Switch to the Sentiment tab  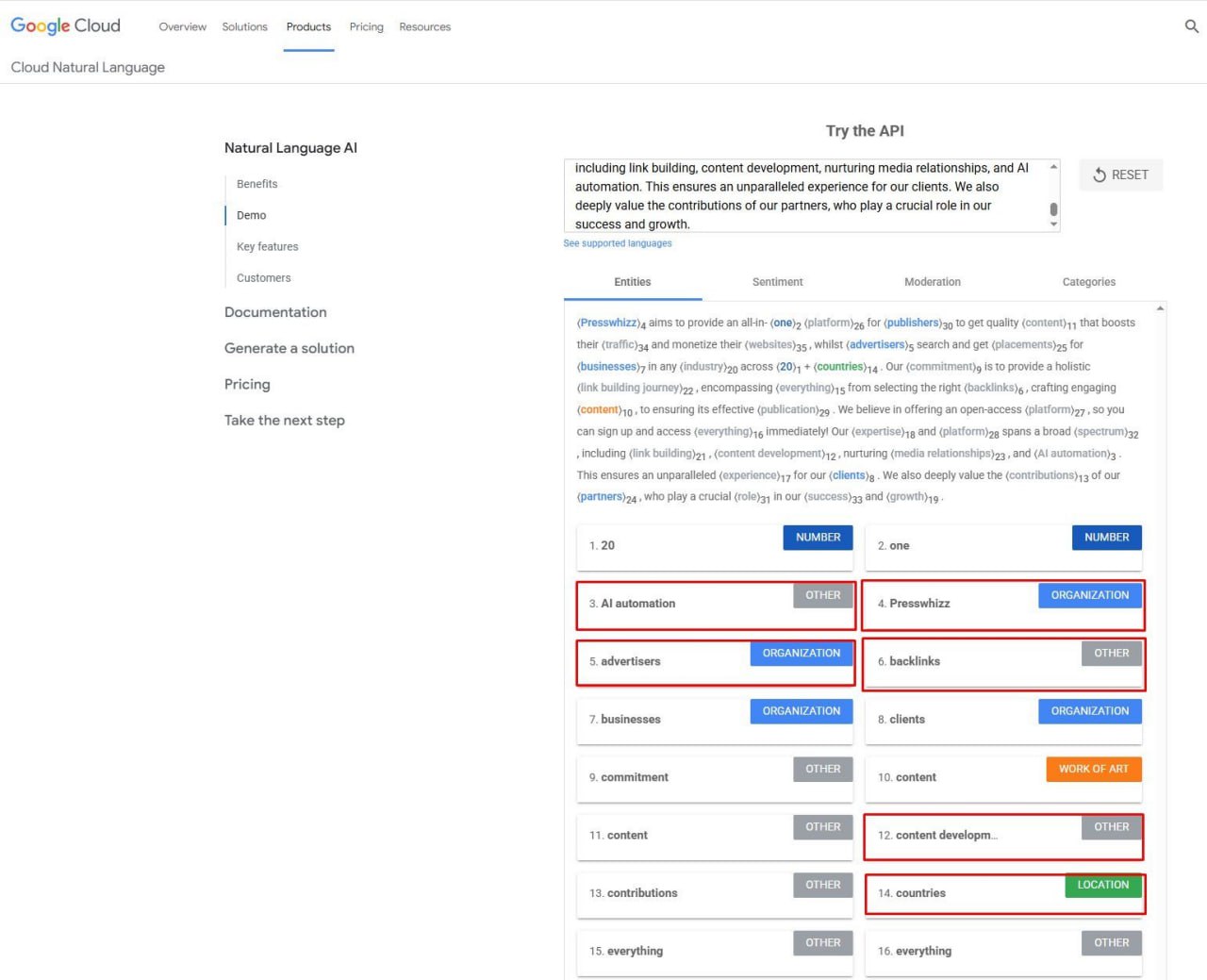coord(777,282)
